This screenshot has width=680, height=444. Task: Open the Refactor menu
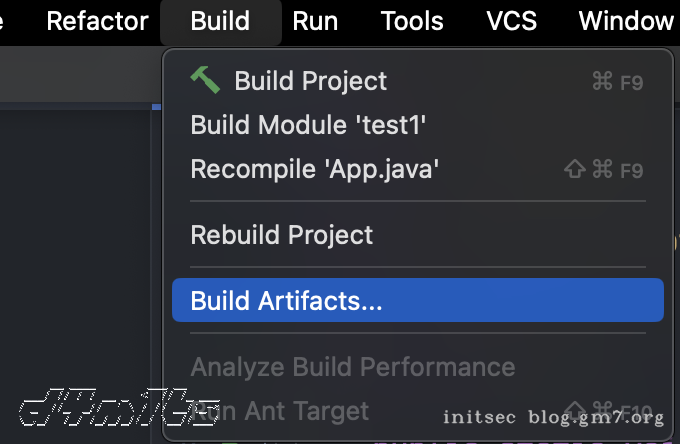[x=97, y=21]
